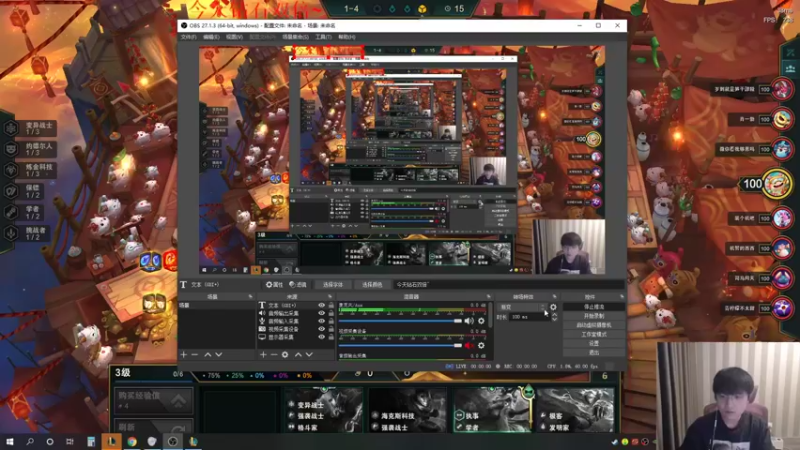
Task: Mute the first mixer channel speaker icon
Action: point(469,321)
